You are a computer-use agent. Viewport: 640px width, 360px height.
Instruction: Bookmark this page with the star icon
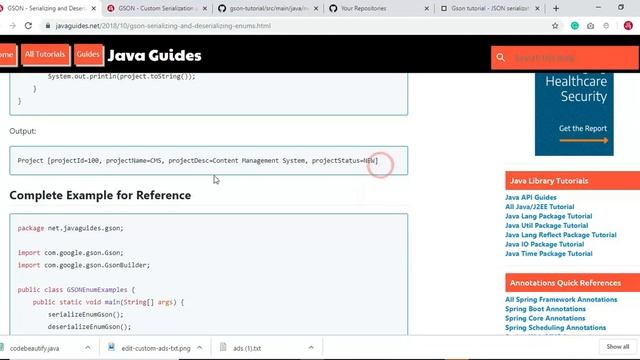(x=555, y=26)
